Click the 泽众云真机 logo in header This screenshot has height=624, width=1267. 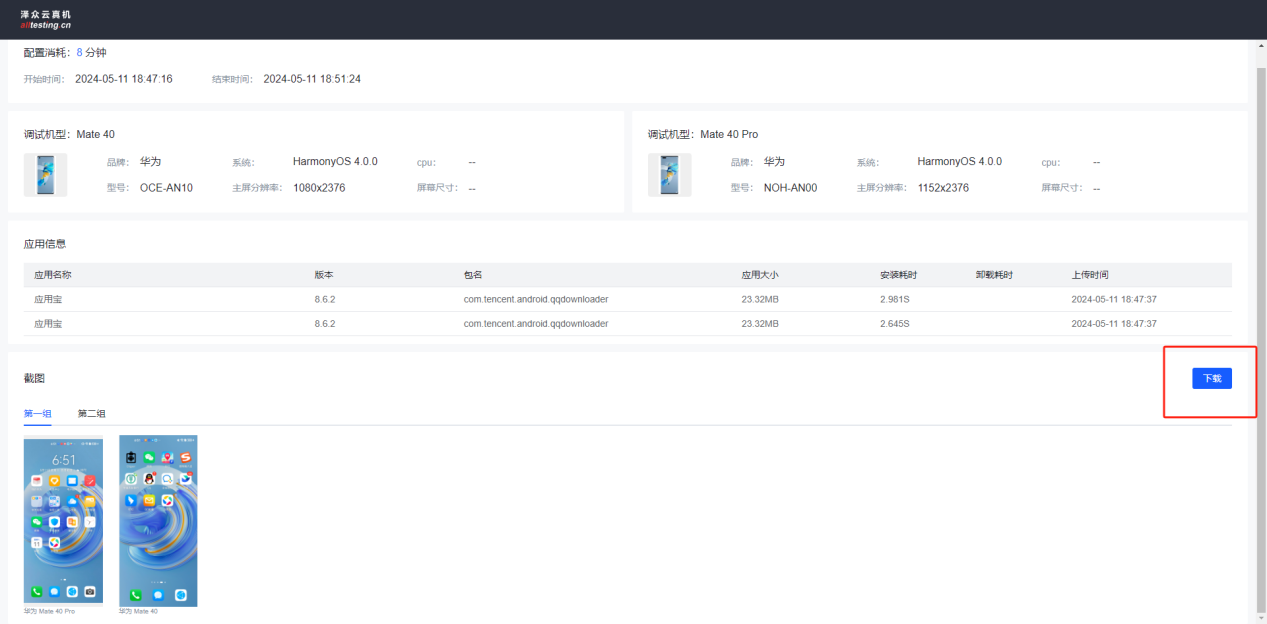[46, 19]
